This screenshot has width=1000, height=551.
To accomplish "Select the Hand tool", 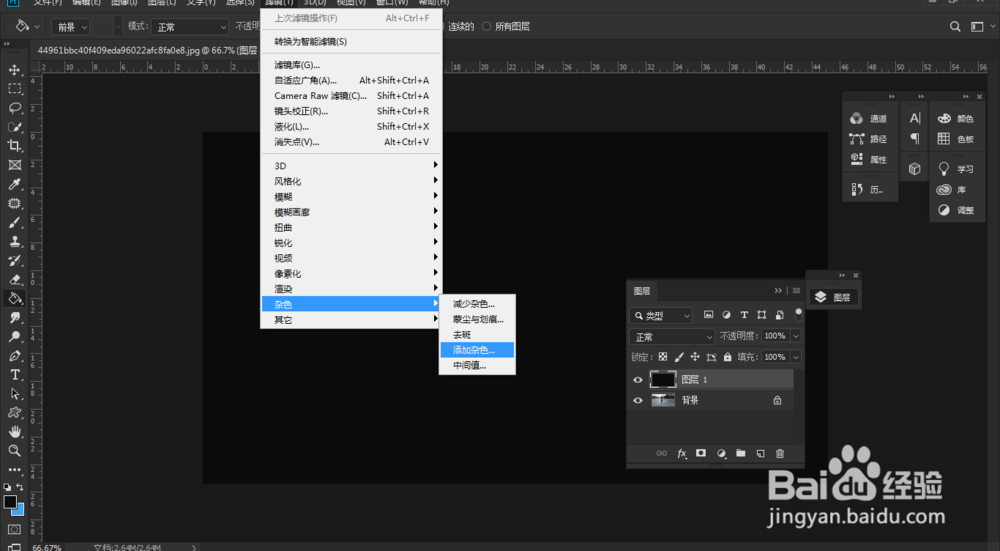I will tap(15, 432).
